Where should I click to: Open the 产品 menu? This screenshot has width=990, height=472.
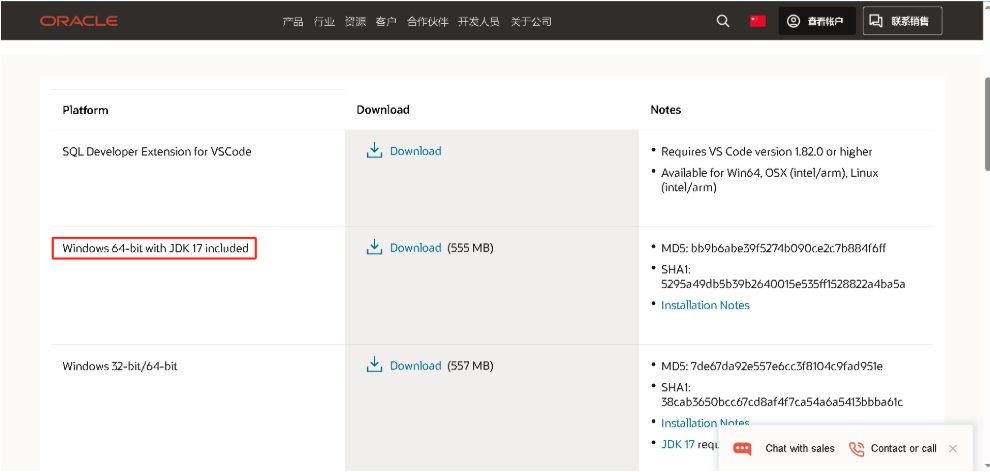coord(293,21)
